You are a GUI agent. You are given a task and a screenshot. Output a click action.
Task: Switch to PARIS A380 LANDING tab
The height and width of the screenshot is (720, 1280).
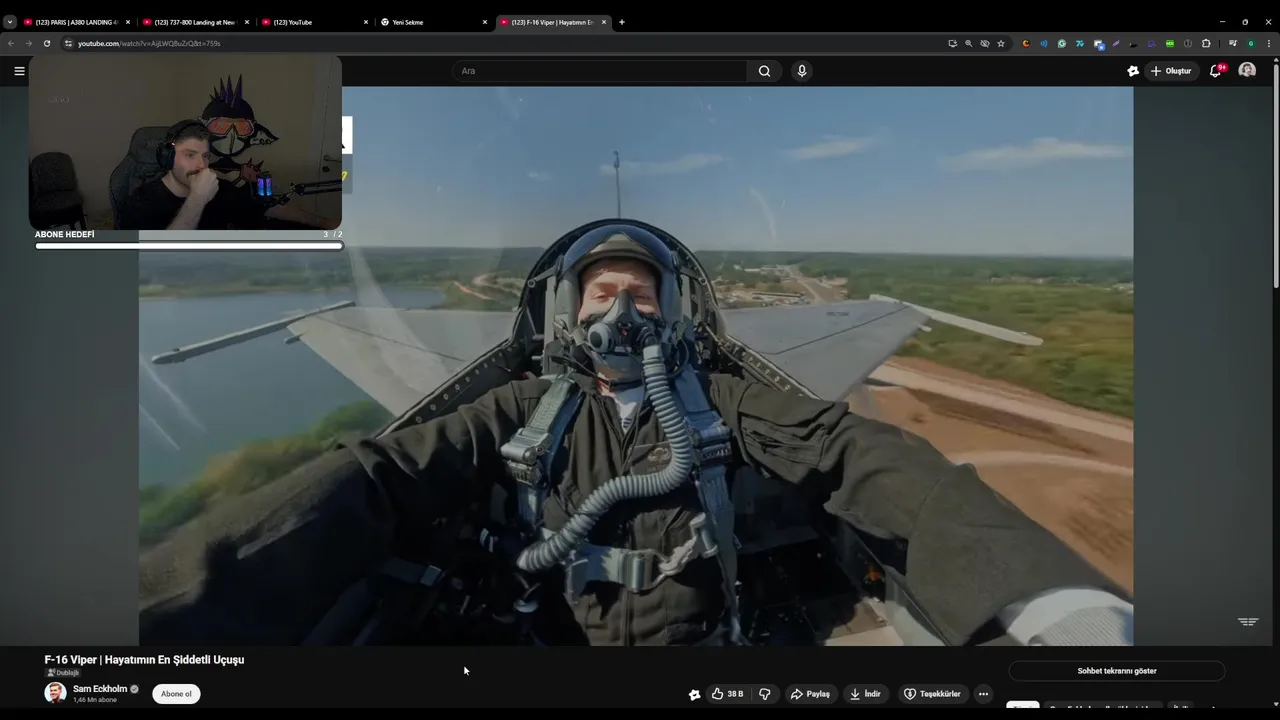pos(77,22)
